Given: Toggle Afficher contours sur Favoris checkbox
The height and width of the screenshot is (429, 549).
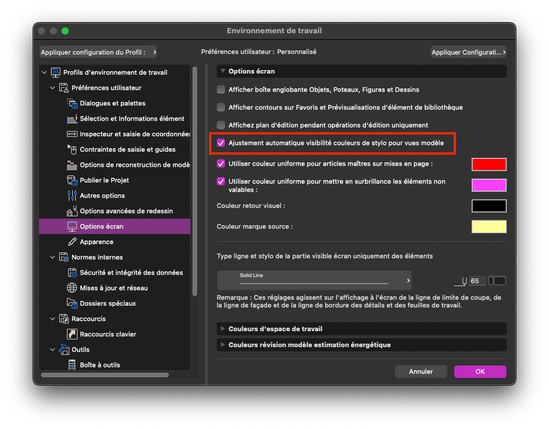Looking at the screenshot, I should pyautogui.click(x=221, y=107).
